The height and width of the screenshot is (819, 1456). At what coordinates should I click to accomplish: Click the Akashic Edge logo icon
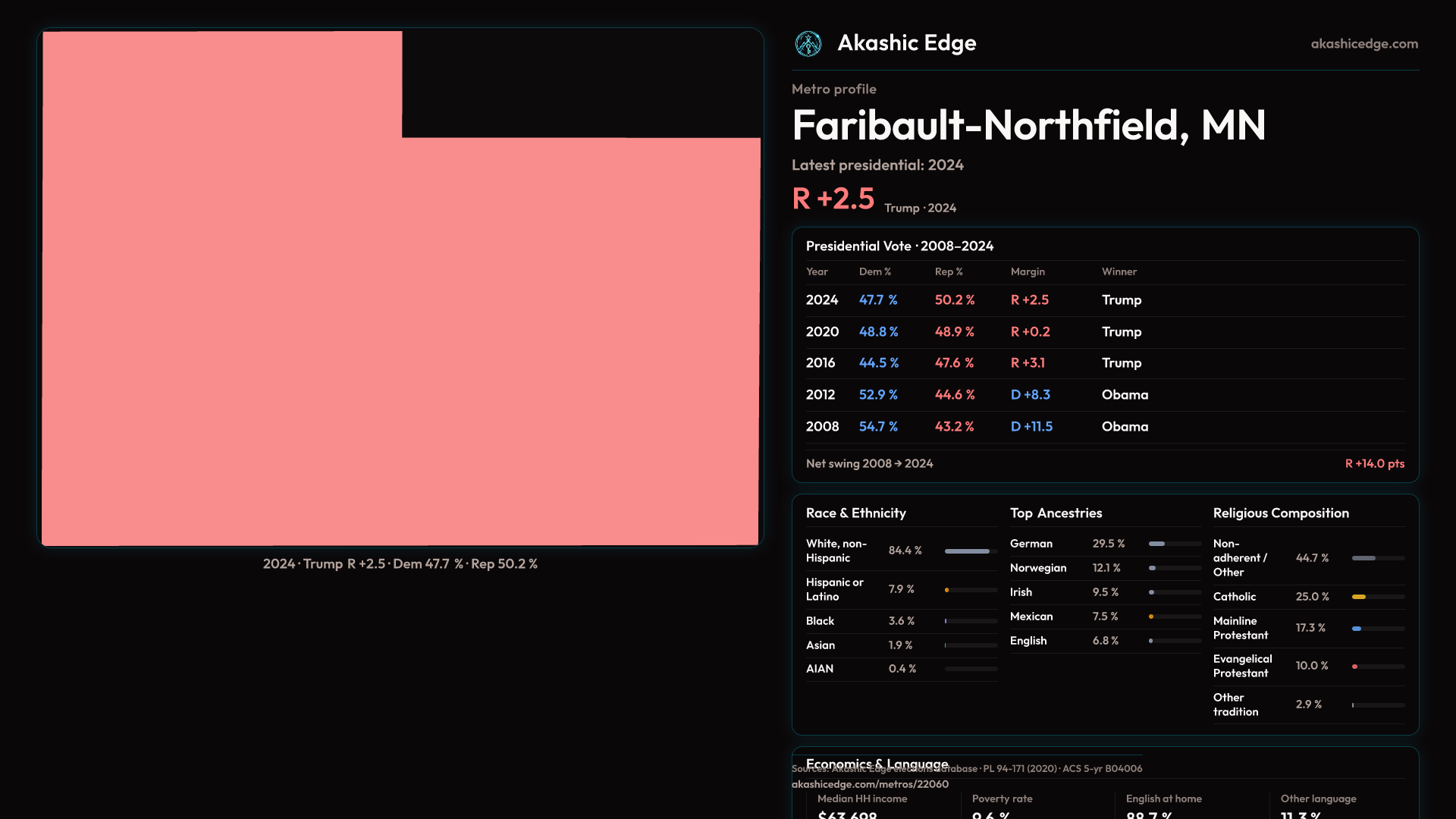pos(808,44)
